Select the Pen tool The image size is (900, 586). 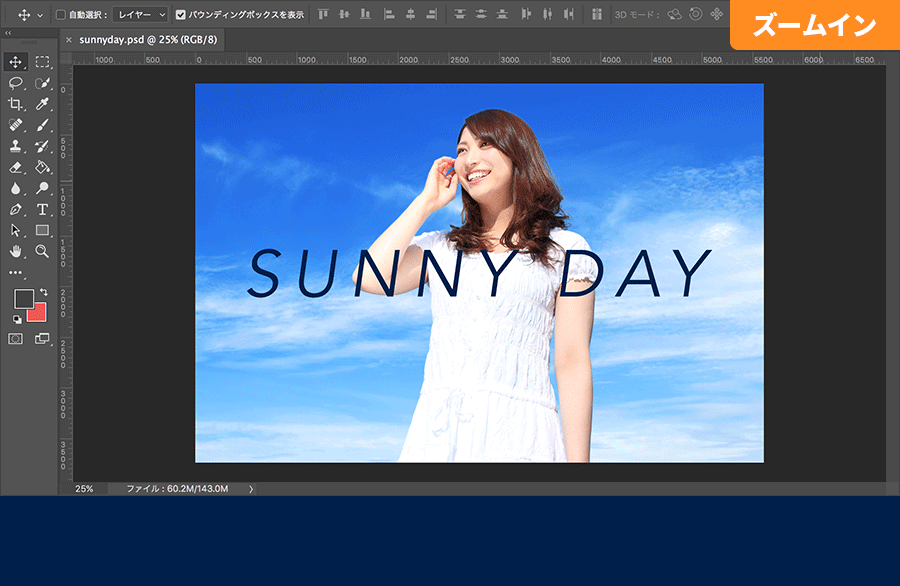pyautogui.click(x=16, y=209)
